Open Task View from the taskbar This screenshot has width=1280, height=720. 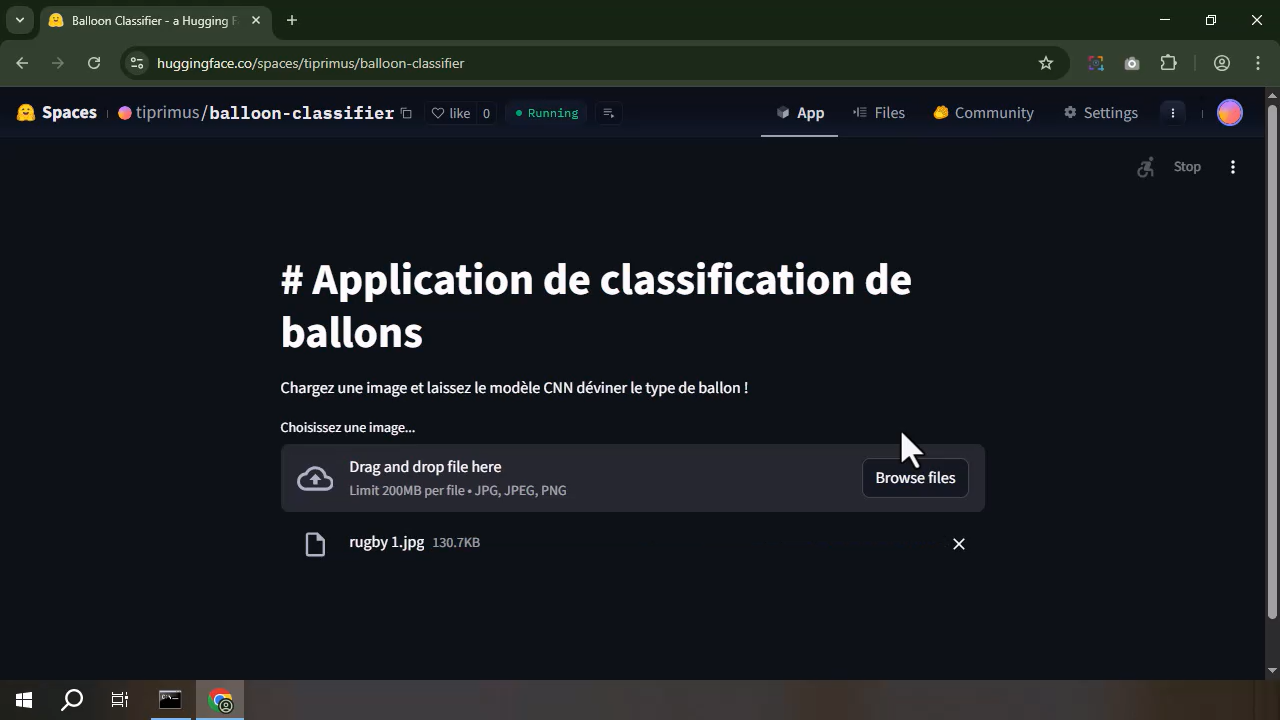[x=118, y=699]
